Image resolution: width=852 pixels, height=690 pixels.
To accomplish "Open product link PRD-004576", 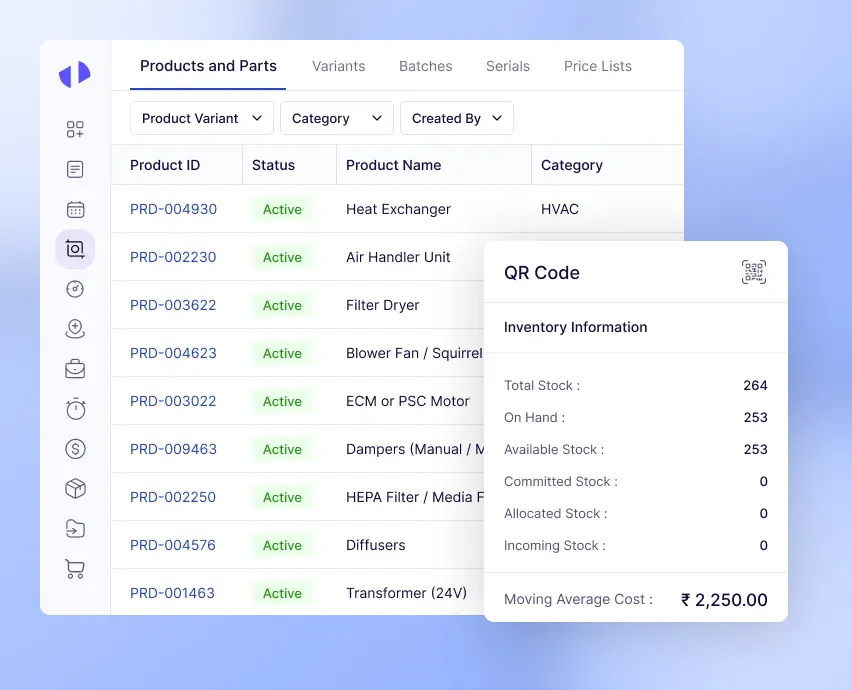I will pos(173,545).
